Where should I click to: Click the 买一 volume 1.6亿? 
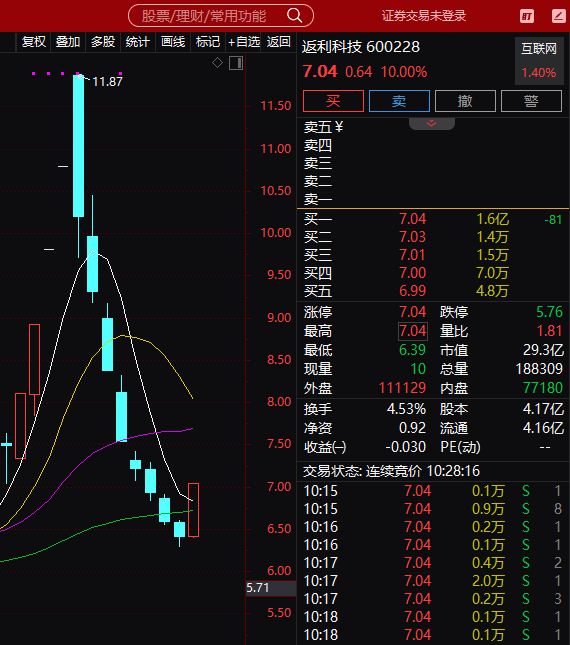tap(493, 219)
